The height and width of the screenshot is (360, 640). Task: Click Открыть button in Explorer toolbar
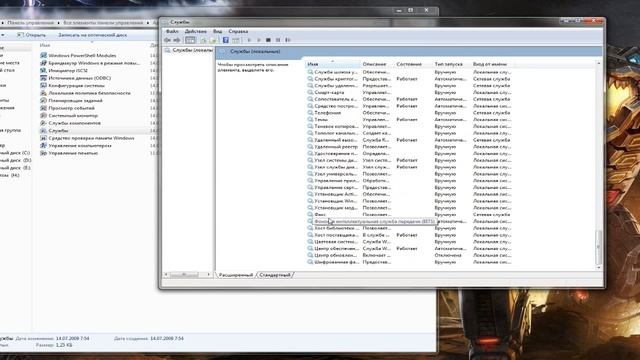point(31,35)
